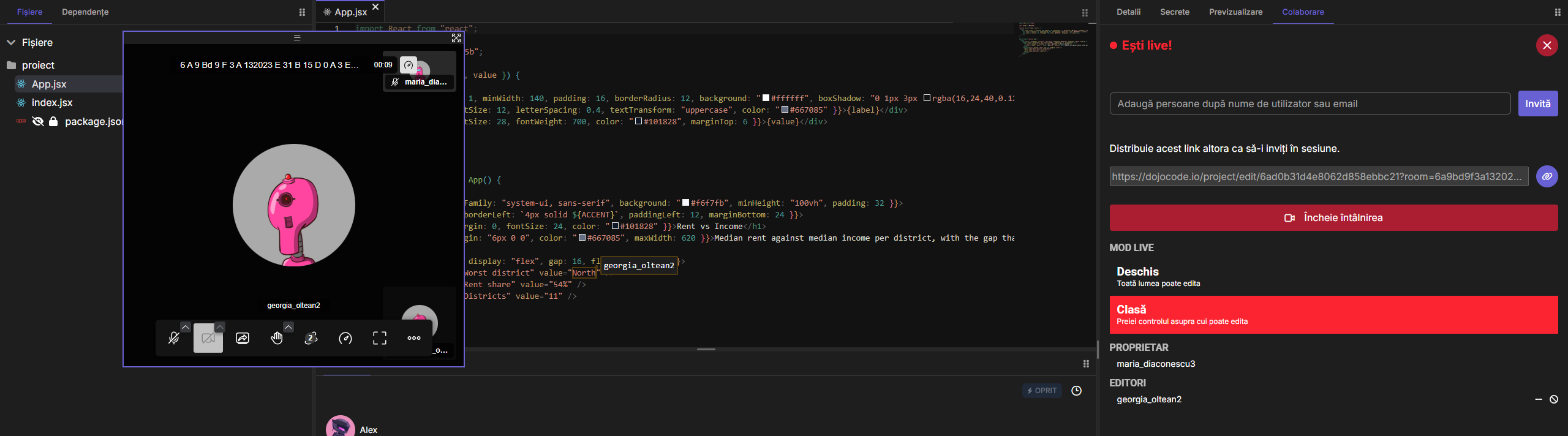Switch to the Dependențe tab
This screenshot has height=436, width=1568.
[x=85, y=12]
